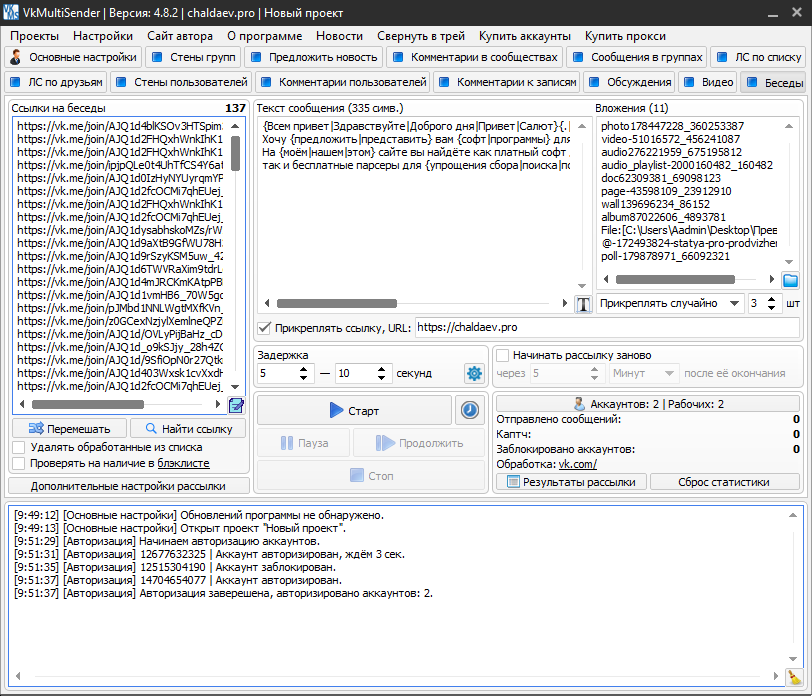The width and height of the screenshot is (812, 696).
Task: Toggle the blue square on Стены групп
Action: coord(157,57)
